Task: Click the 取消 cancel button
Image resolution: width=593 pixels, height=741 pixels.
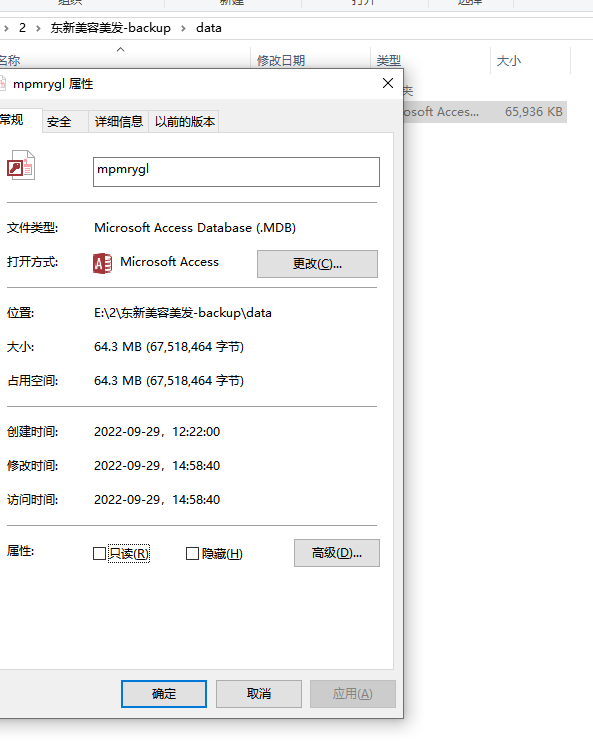Action: [259, 694]
